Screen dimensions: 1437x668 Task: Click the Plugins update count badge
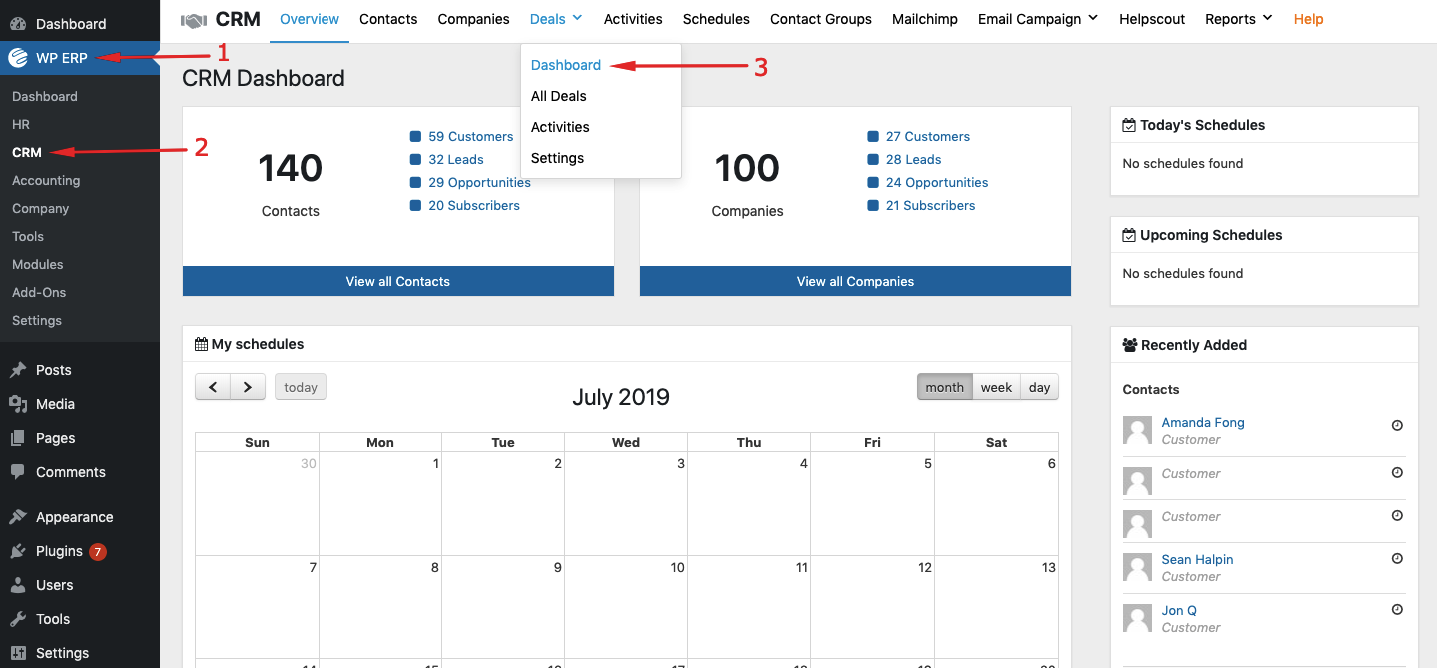97,552
